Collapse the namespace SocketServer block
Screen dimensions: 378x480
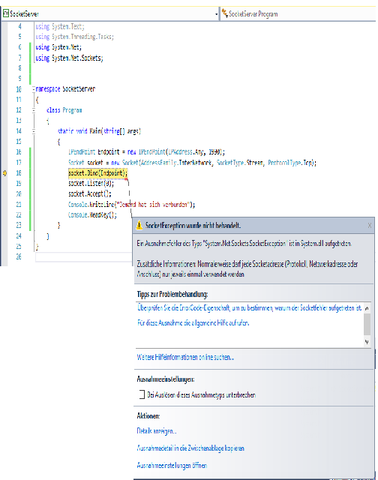coord(34,89)
